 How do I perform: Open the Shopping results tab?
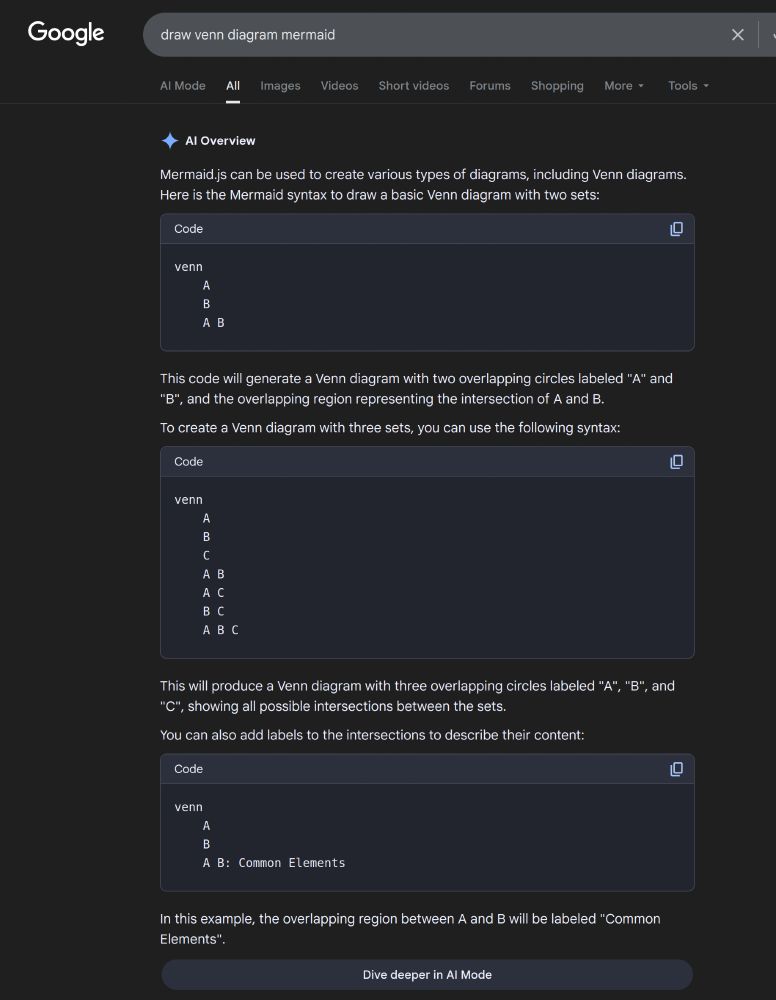[557, 86]
